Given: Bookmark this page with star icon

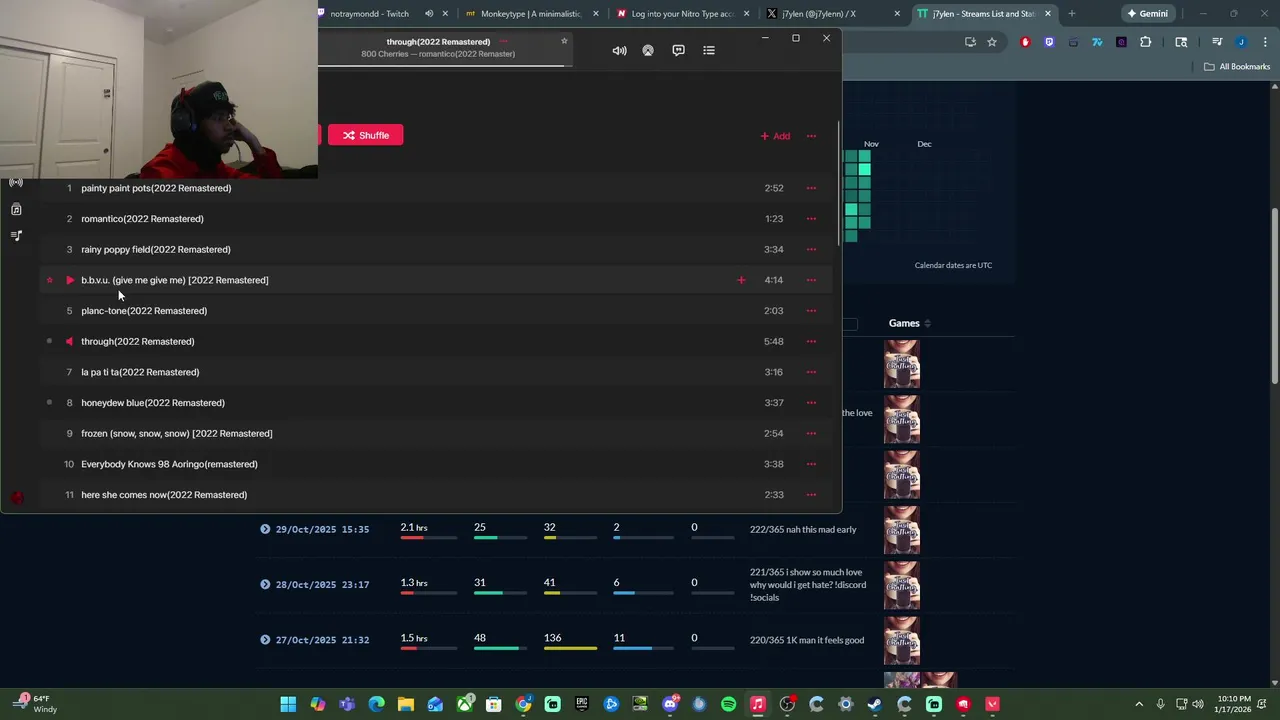Looking at the screenshot, I should [x=992, y=42].
